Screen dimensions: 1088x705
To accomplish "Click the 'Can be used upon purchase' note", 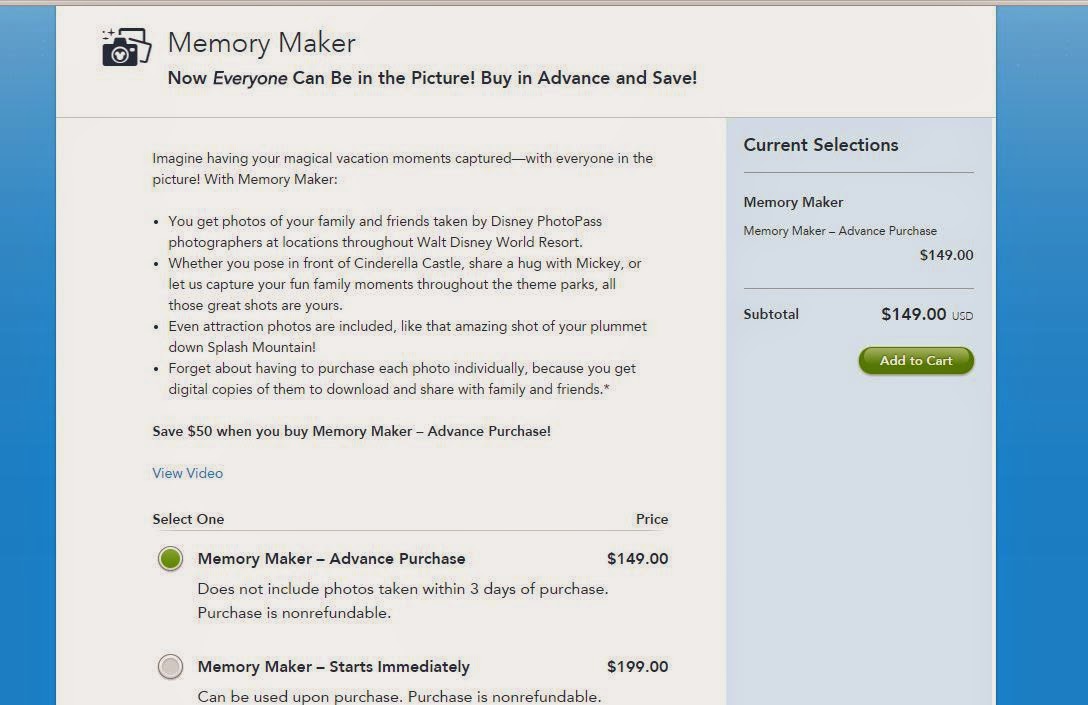I will click(399, 696).
